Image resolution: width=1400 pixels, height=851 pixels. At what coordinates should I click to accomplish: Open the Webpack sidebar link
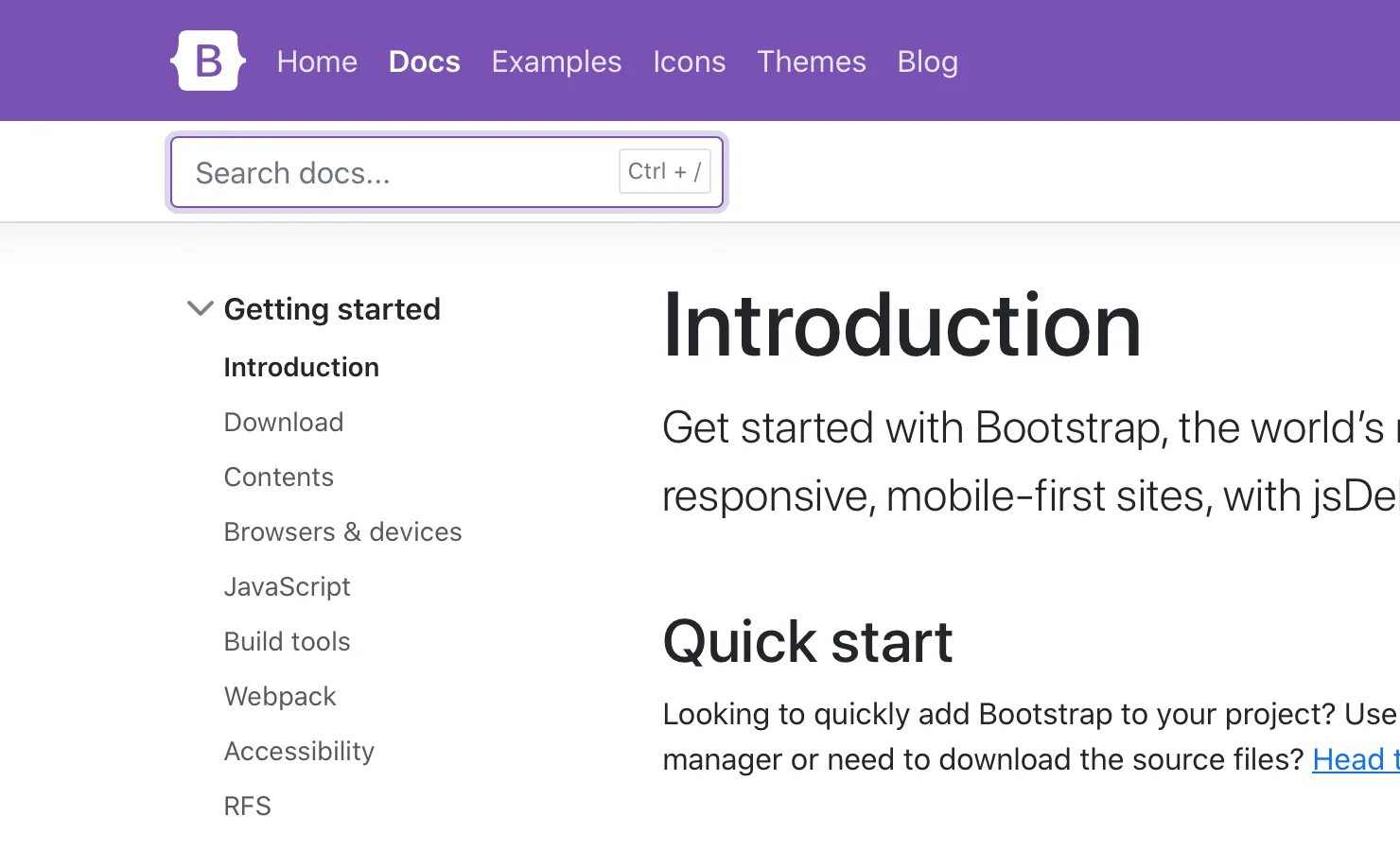click(x=280, y=696)
